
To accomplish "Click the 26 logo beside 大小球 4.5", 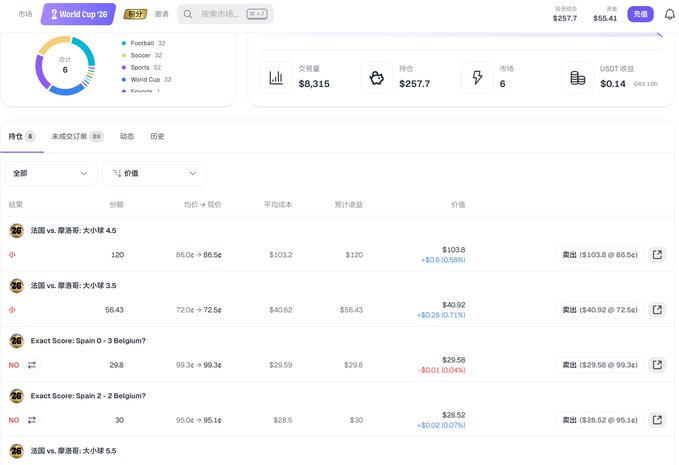I will 16,230.
